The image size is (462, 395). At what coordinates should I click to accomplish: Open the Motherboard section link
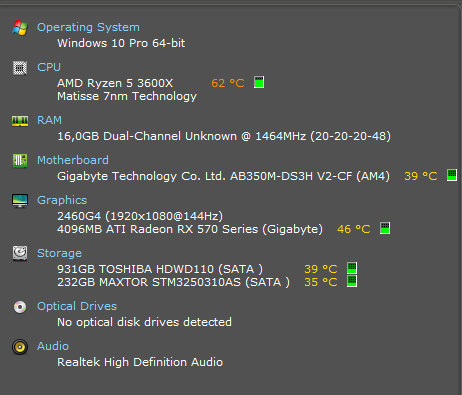[73, 160]
